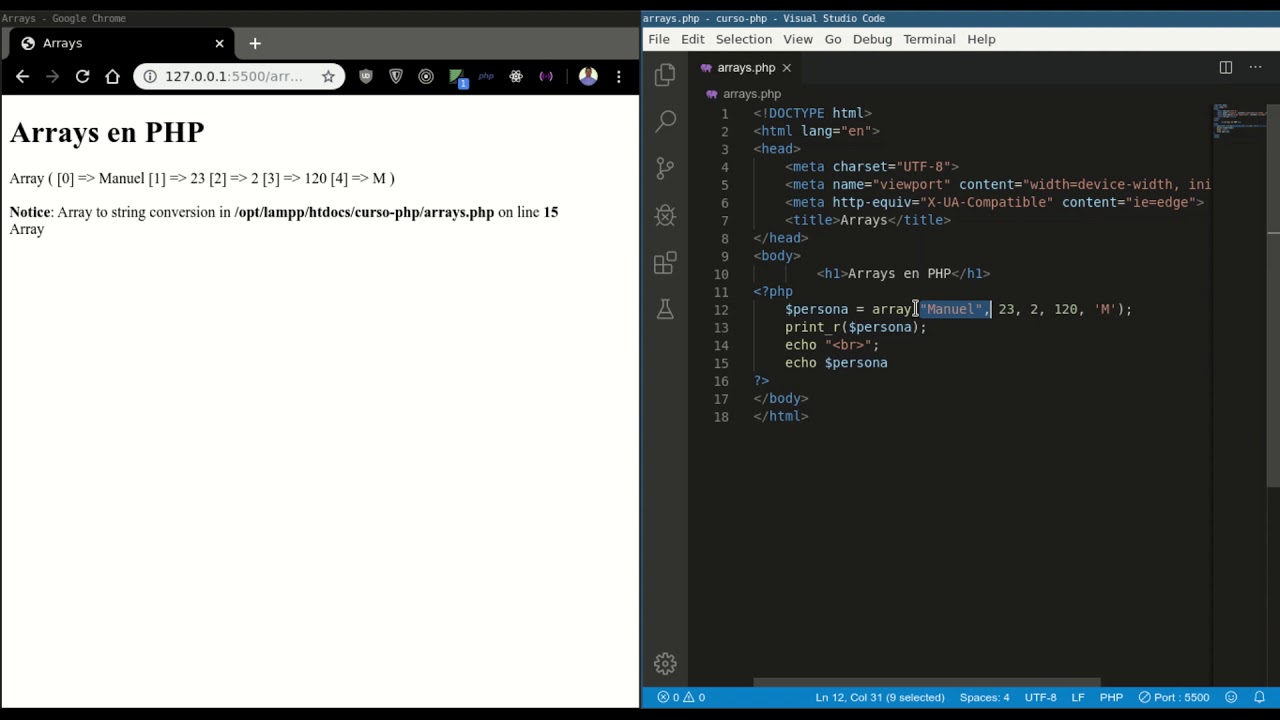Open the File menu in VS Code
This screenshot has width=1280, height=720.
[x=659, y=39]
